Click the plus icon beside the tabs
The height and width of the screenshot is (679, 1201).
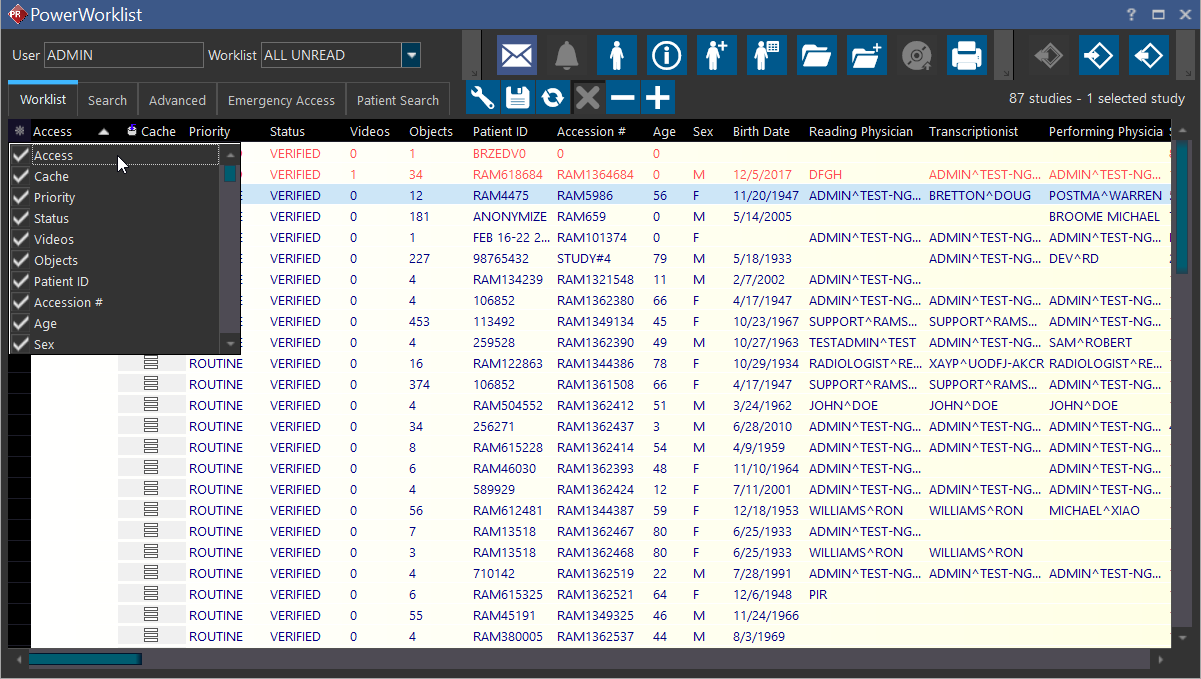pyautogui.click(x=657, y=97)
